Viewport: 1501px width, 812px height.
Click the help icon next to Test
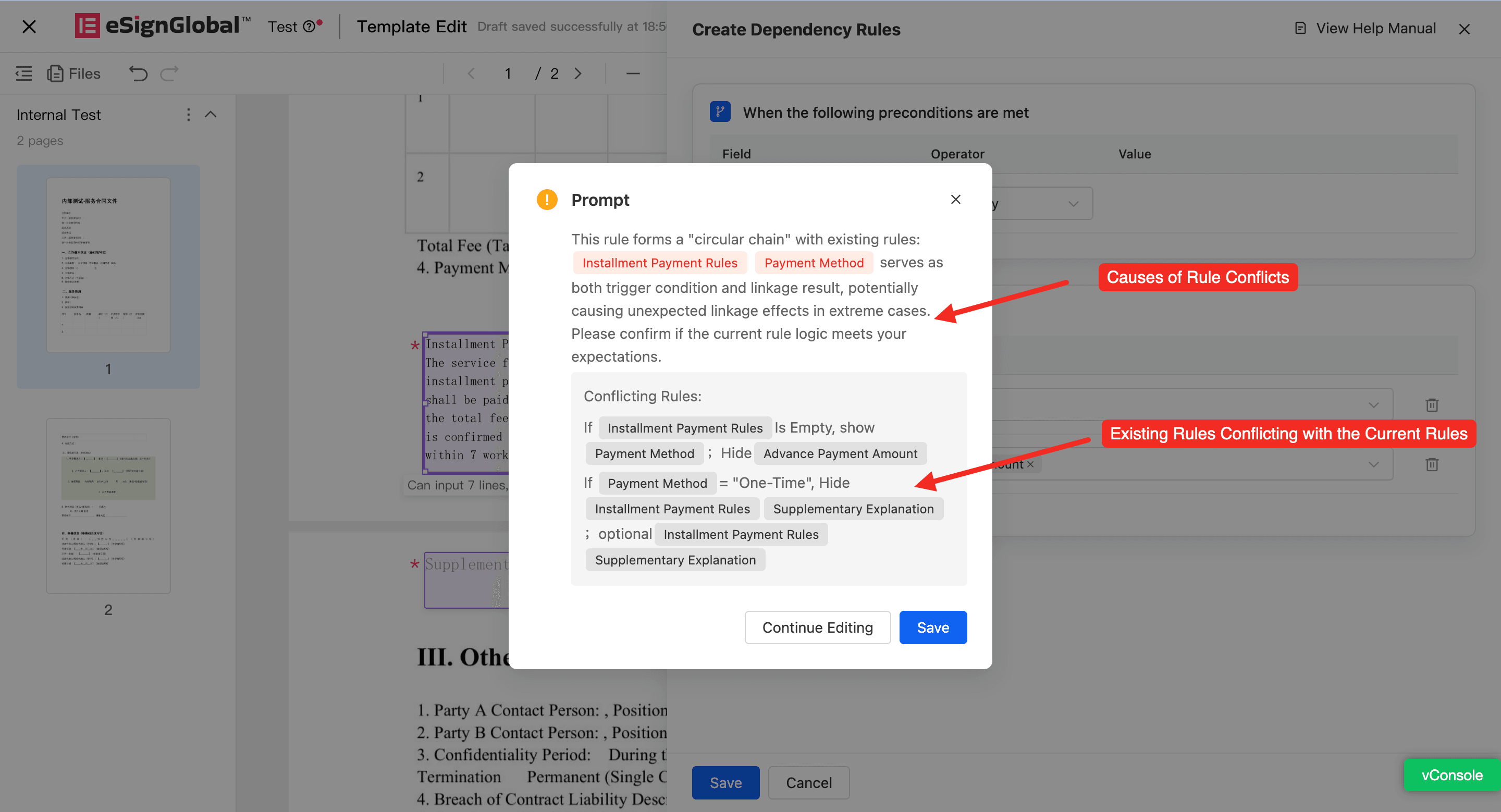pos(309,27)
